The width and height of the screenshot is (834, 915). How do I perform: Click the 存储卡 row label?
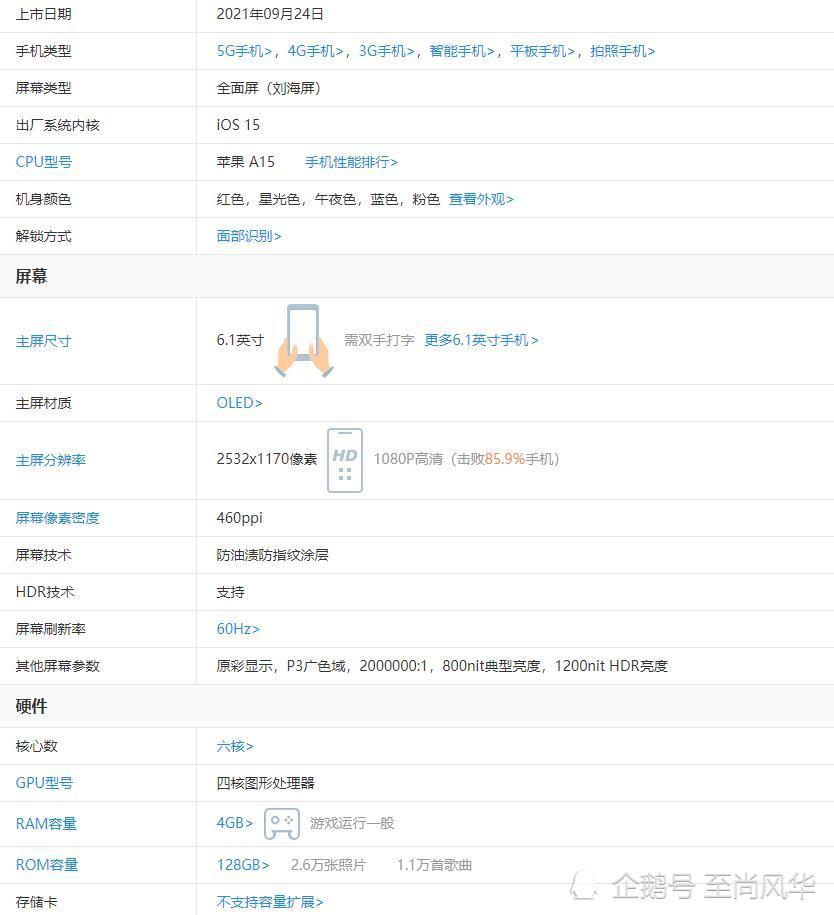click(37, 902)
